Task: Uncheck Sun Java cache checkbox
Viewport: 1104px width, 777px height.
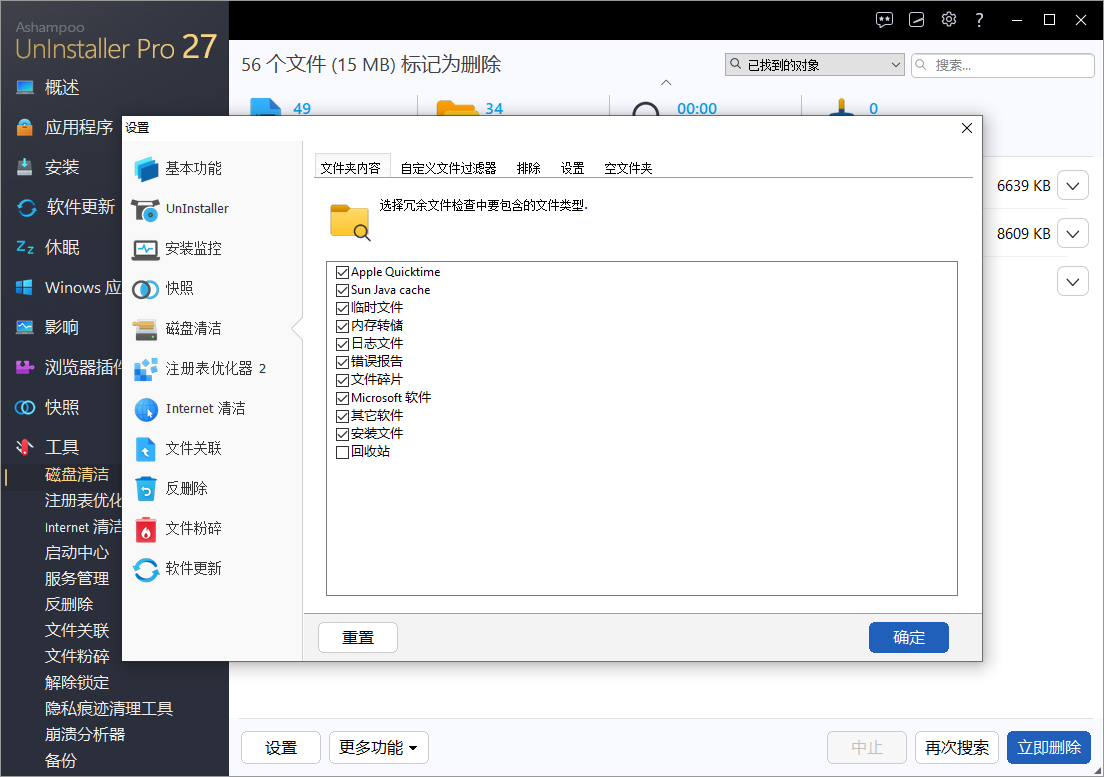Action: [342, 290]
